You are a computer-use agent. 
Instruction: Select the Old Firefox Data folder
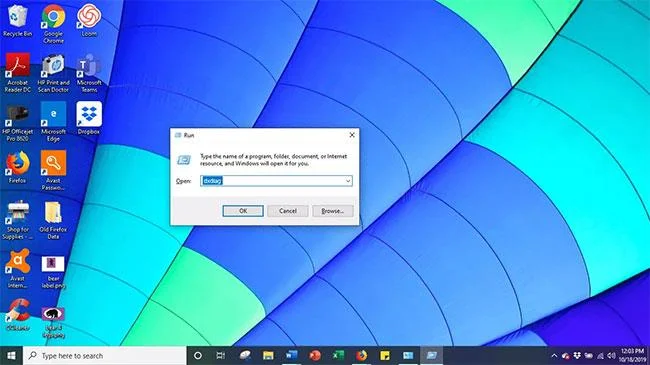[53, 220]
